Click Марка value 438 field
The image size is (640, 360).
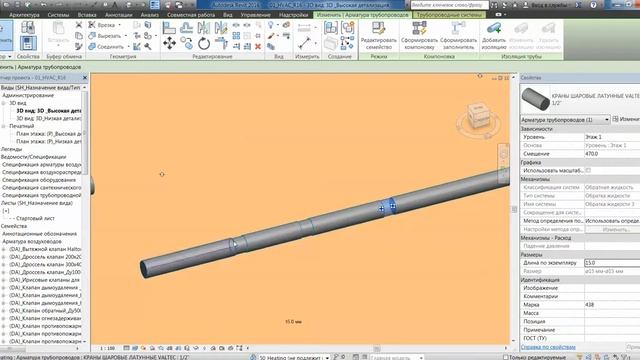click(612, 305)
